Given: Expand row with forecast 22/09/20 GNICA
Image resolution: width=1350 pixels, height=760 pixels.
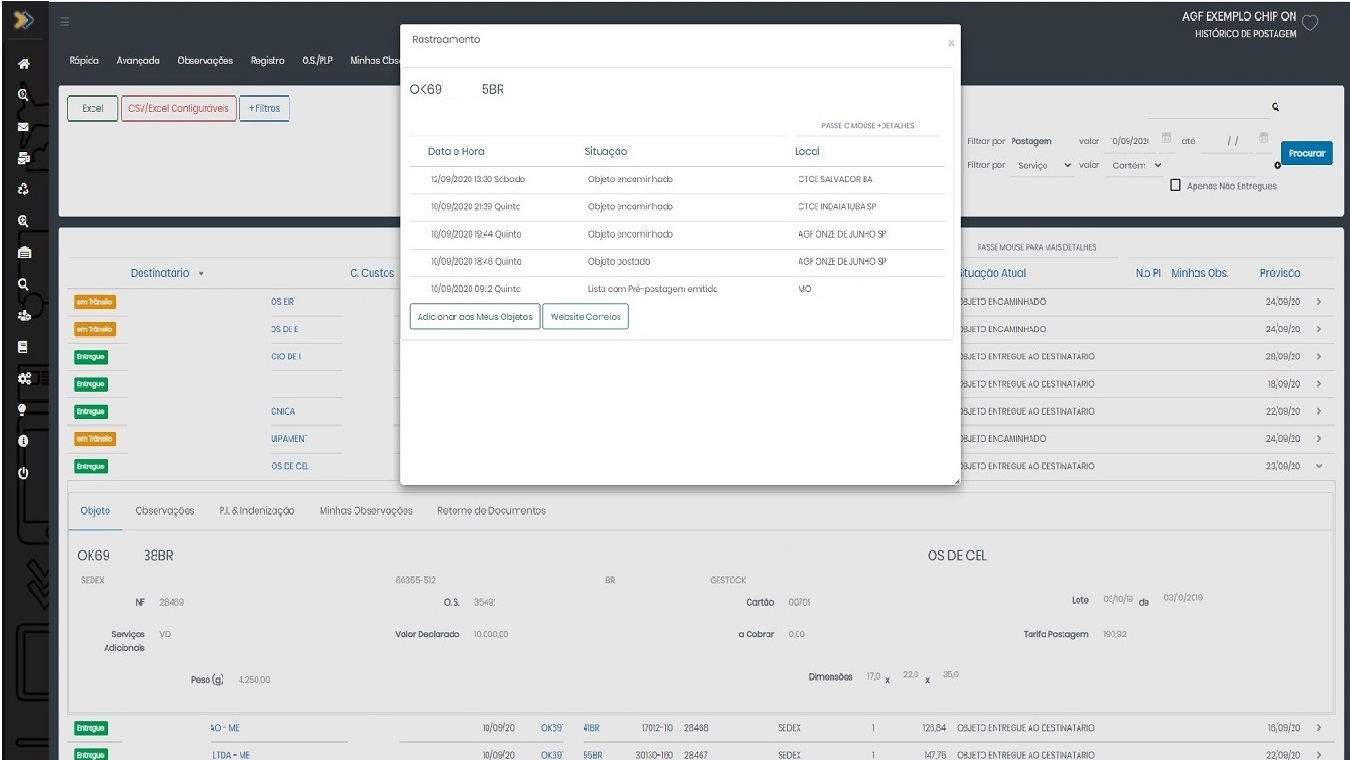Looking at the screenshot, I should [1319, 411].
